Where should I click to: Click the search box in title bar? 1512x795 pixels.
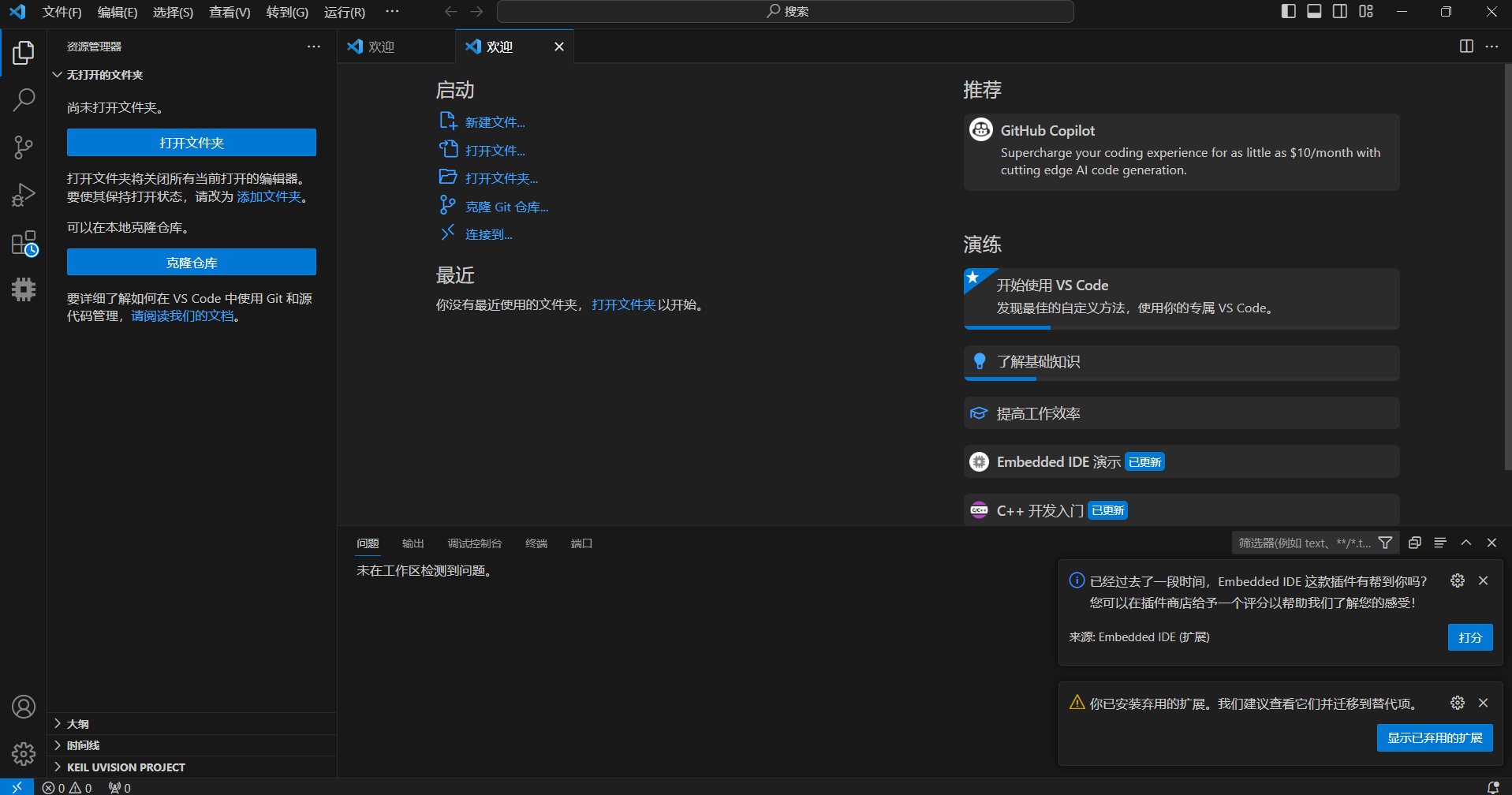pos(786,11)
